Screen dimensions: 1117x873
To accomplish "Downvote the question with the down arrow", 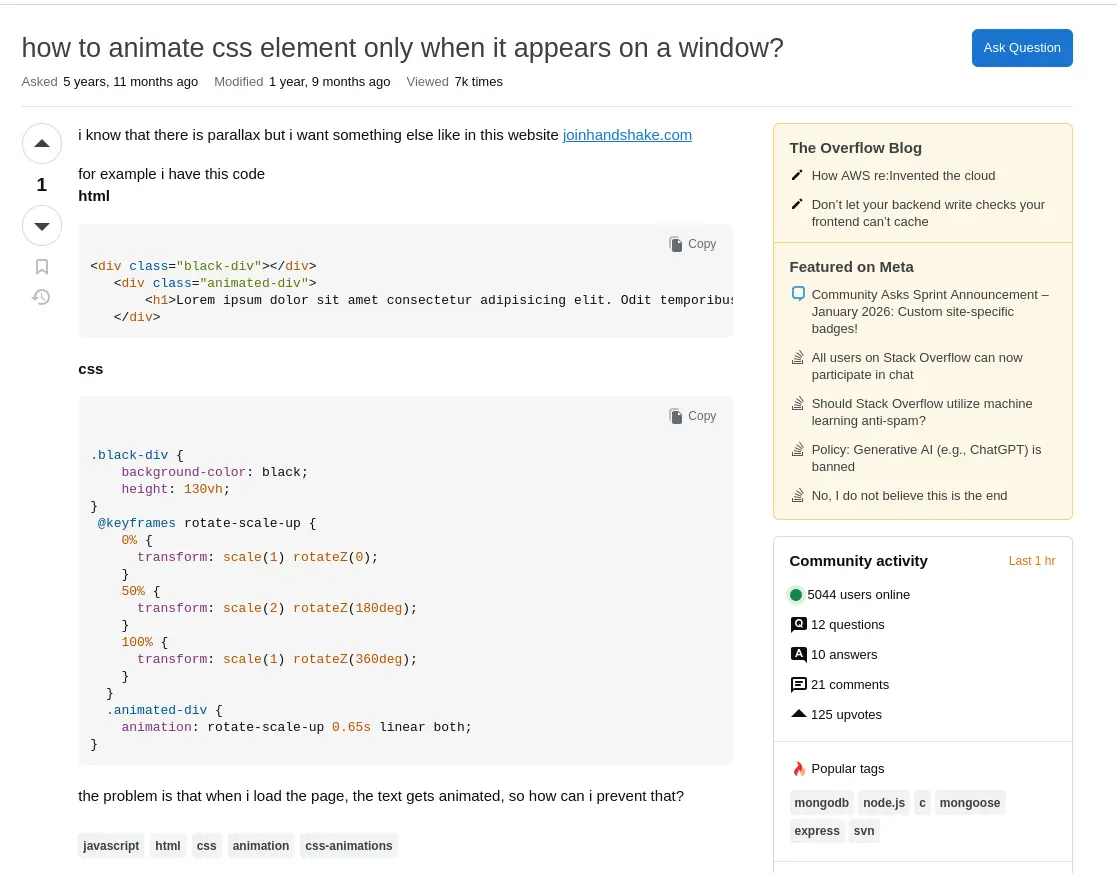I will point(41,225).
